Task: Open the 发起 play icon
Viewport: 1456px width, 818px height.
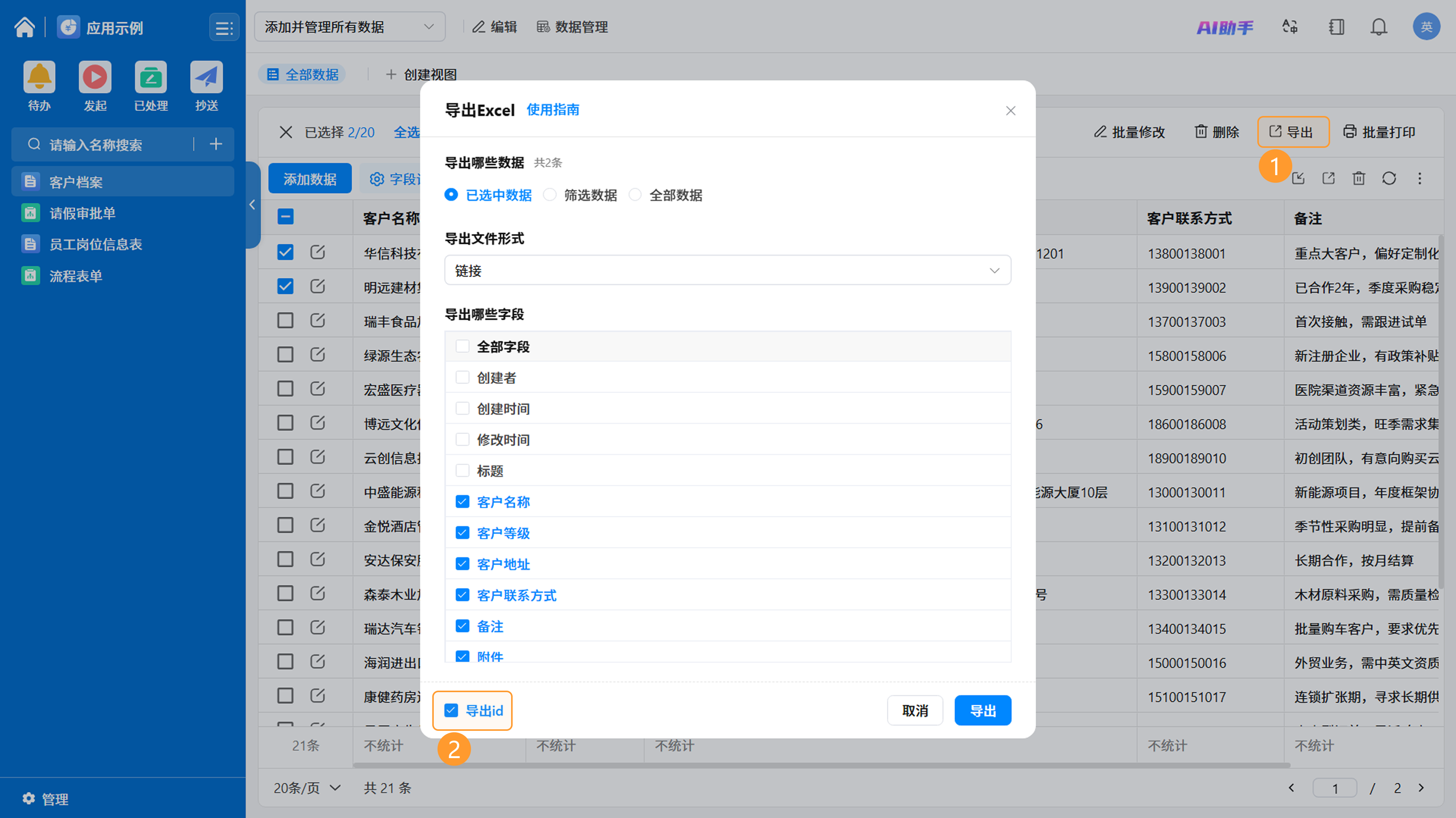Action: [x=95, y=77]
